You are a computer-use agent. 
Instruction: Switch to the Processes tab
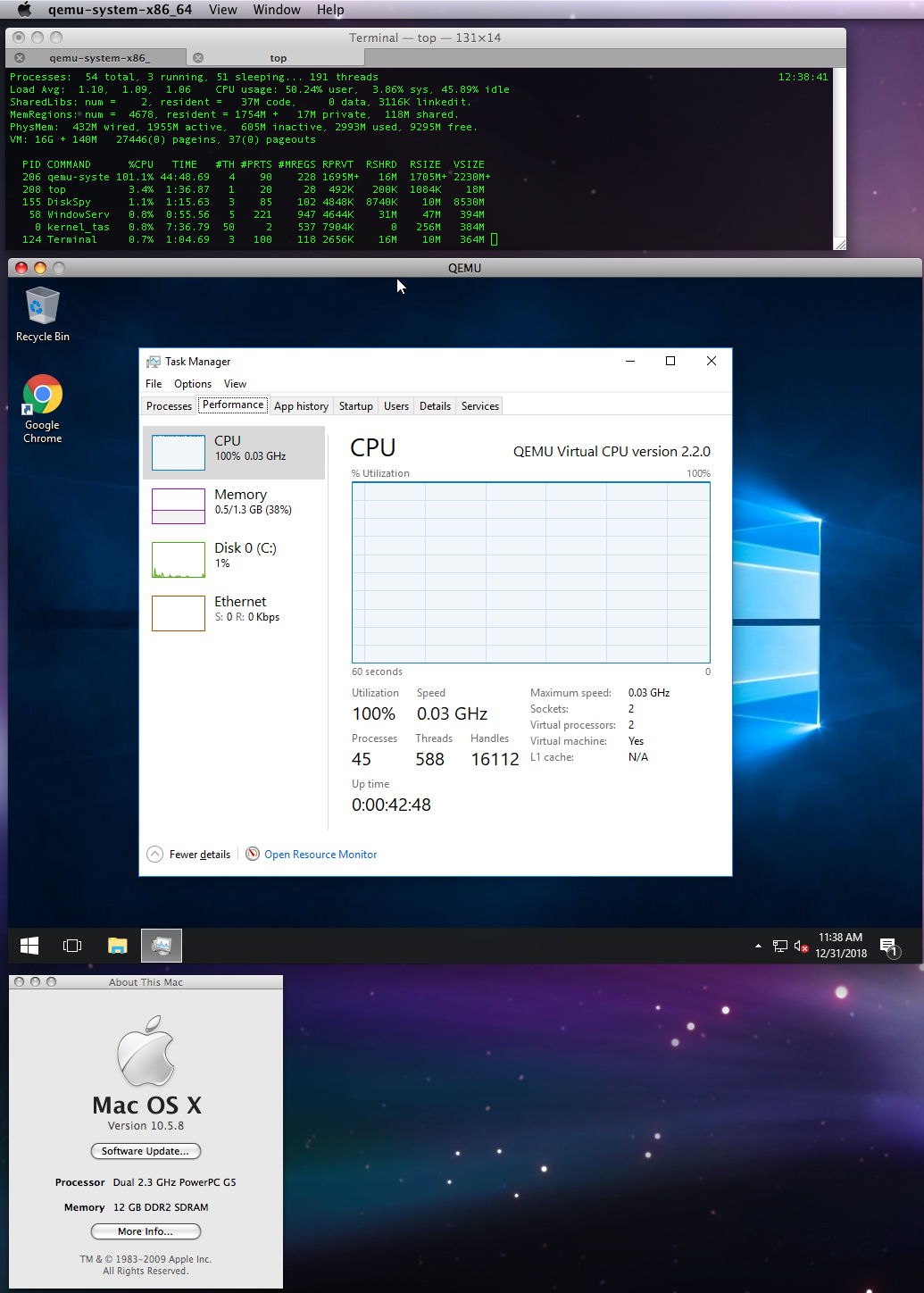pyautogui.click(x=169, y=406)
